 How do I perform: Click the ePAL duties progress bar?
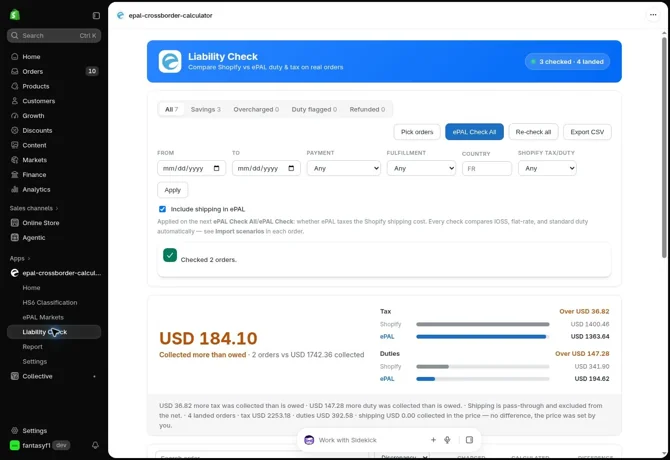[x=483, y=379]
